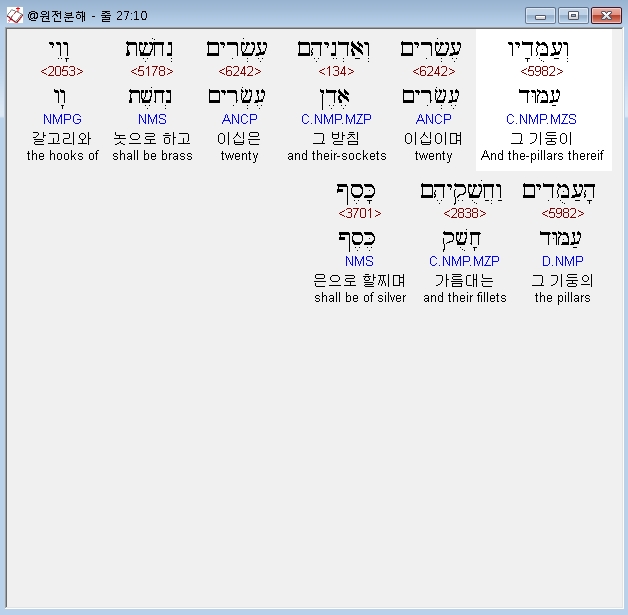Select the Korean gloss 이십이며
Viewport: 628px width, 615px height.
[433, 139]
